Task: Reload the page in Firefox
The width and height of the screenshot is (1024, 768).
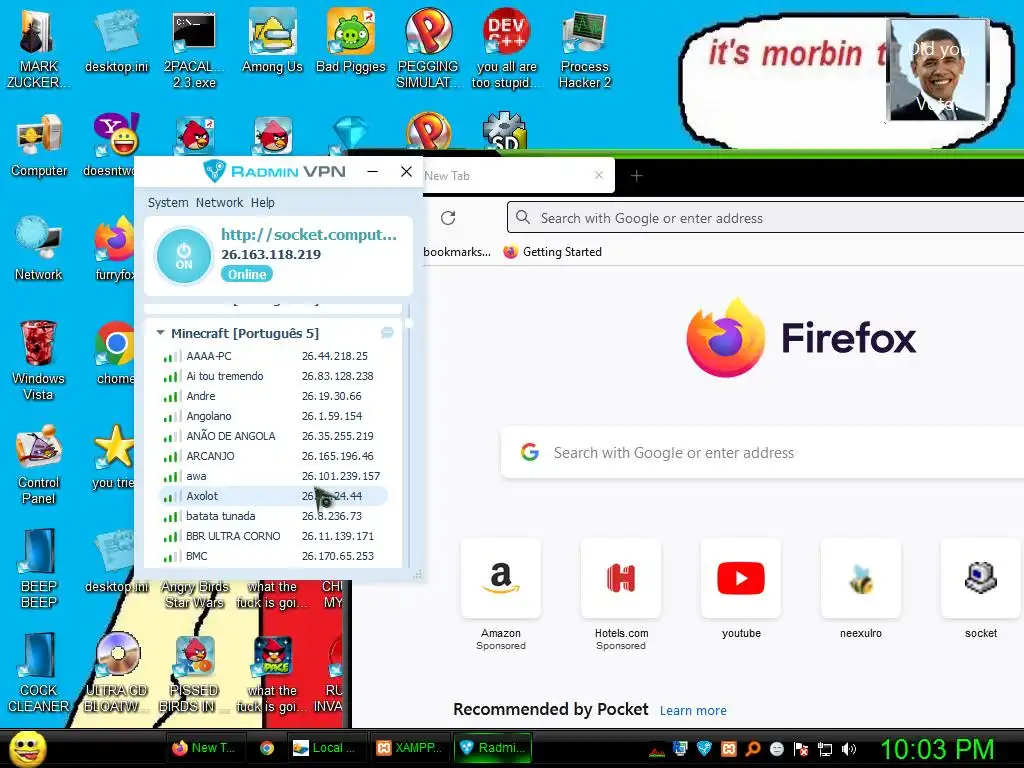Action: [448, 218]
